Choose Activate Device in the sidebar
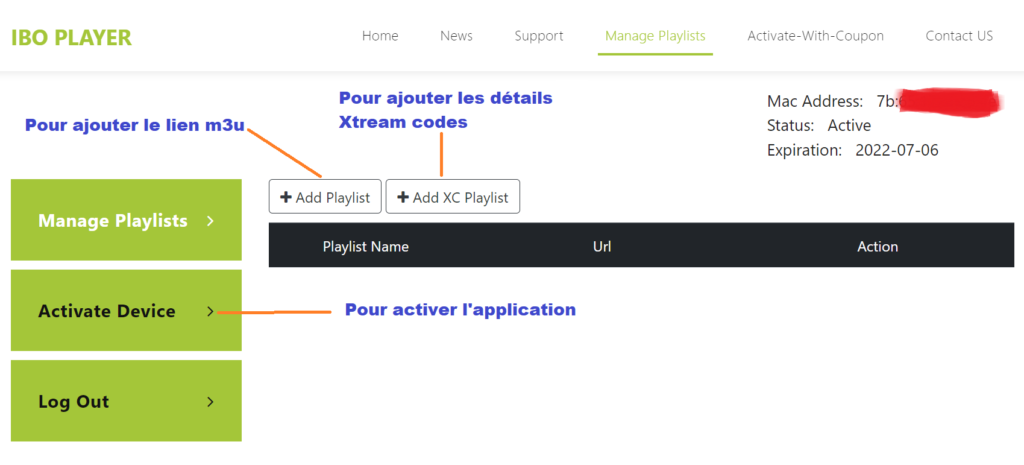The height and width of the screenshot is (465, 1024). point(107,311)
